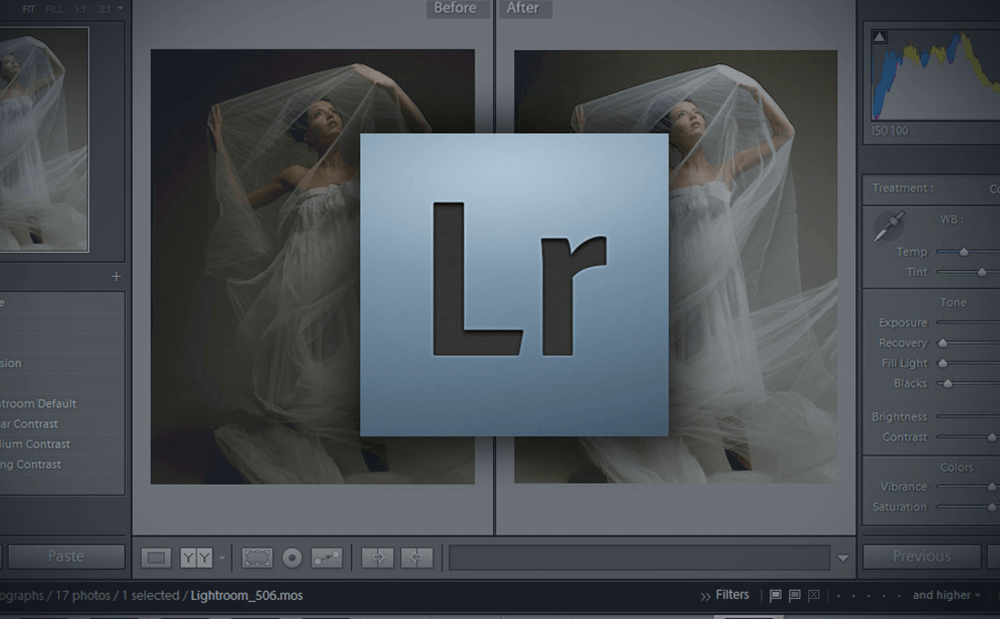Image resolution: width=1000 pixels, height=619 pixels.
Task: Filter by flagged photos icon
Action: tap(776, 595)
